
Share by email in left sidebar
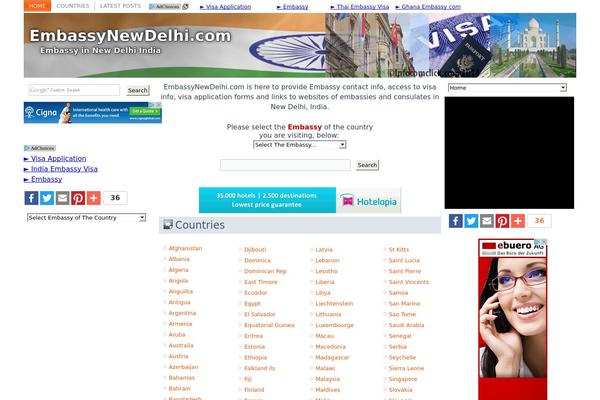tap(62, 198)
